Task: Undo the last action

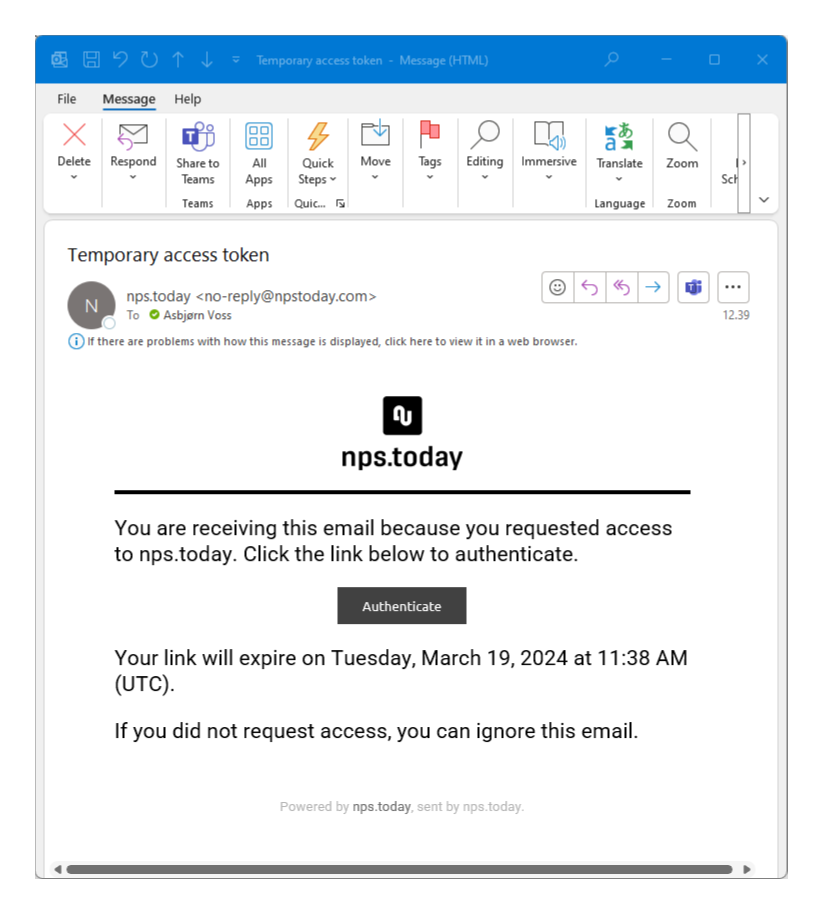Action: (x=119, y=59)
